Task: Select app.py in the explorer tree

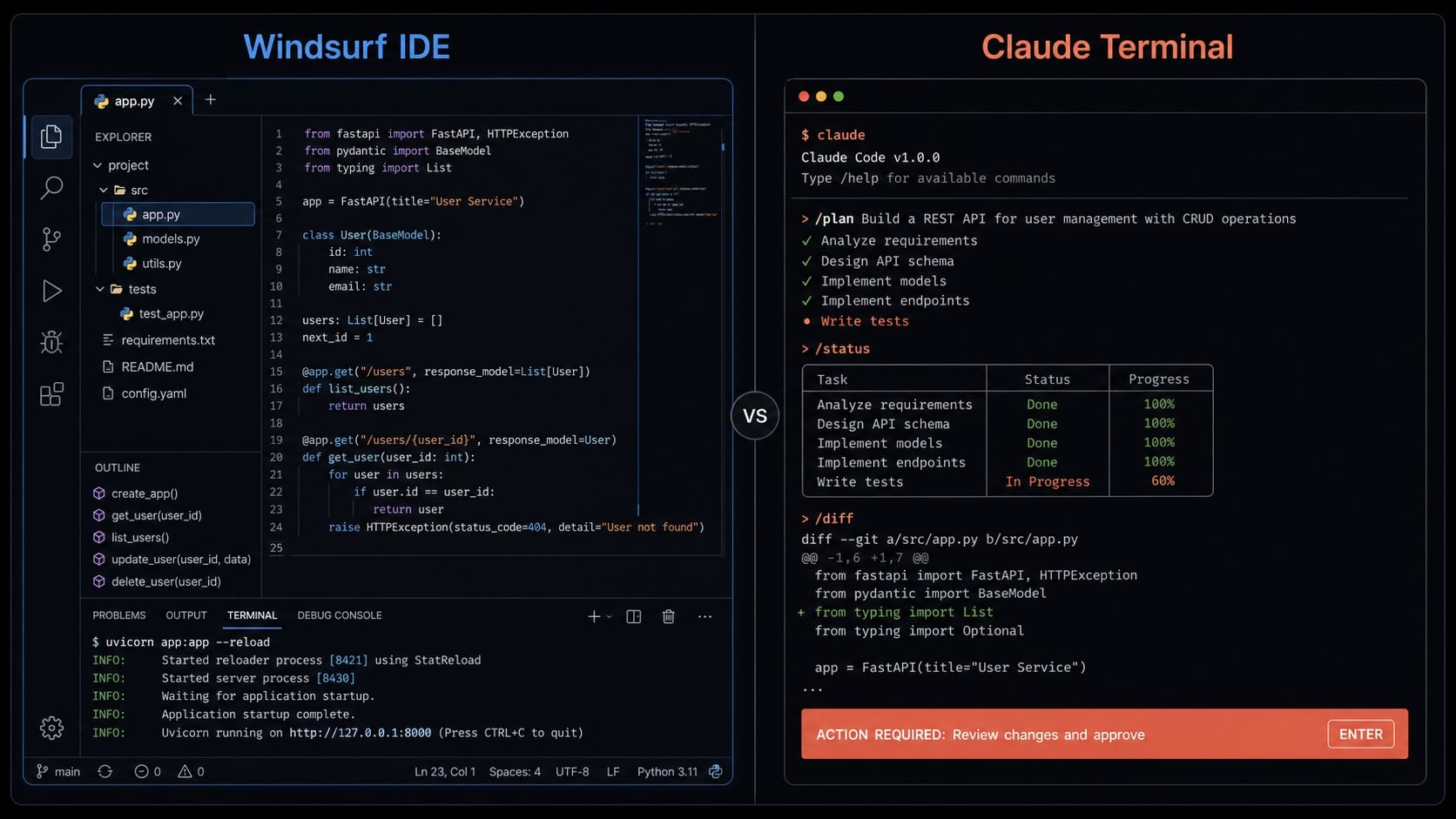Action: 178,214
